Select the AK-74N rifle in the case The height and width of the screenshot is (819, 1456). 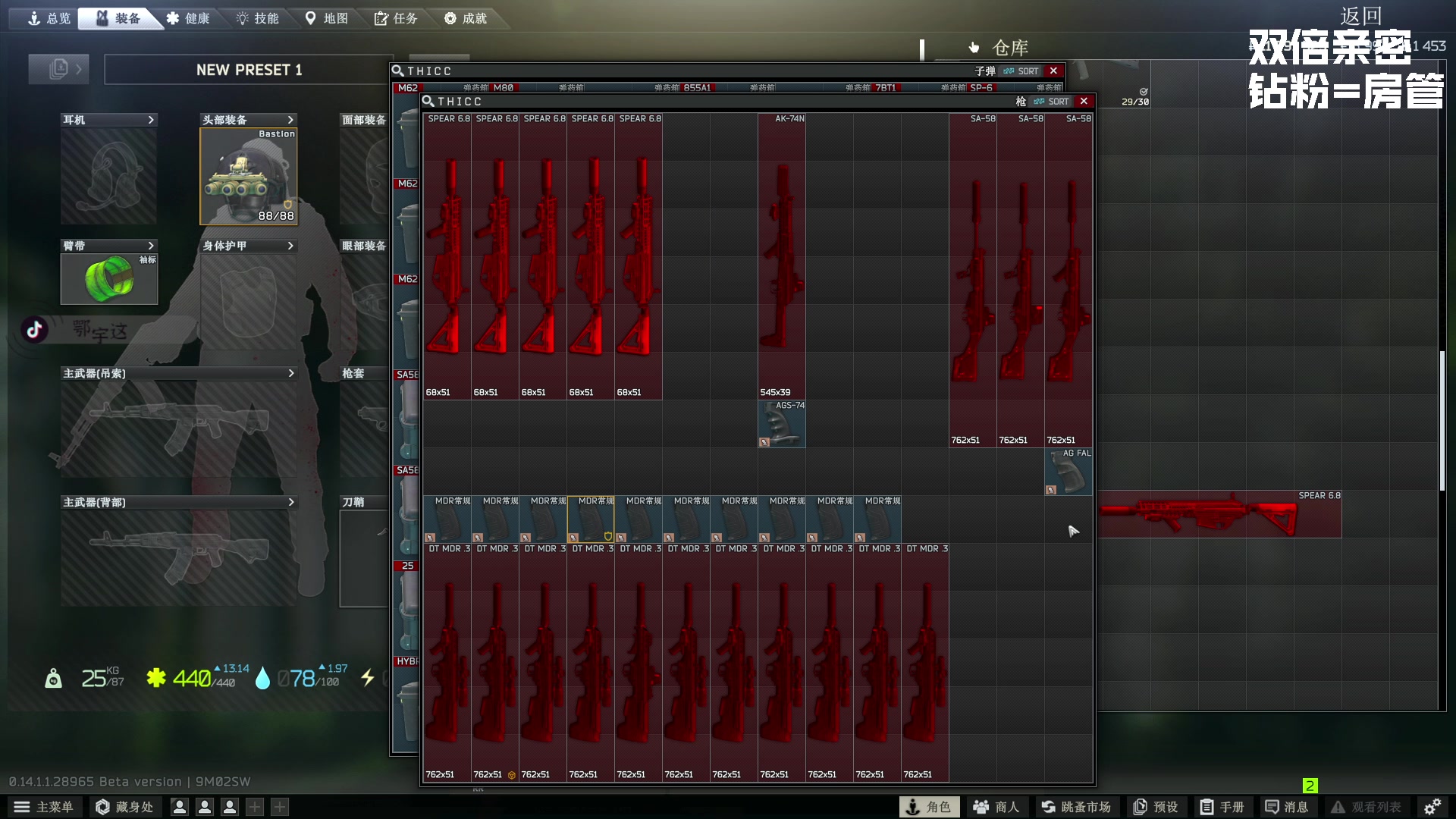pyautogui.click(x=782, y=256)
